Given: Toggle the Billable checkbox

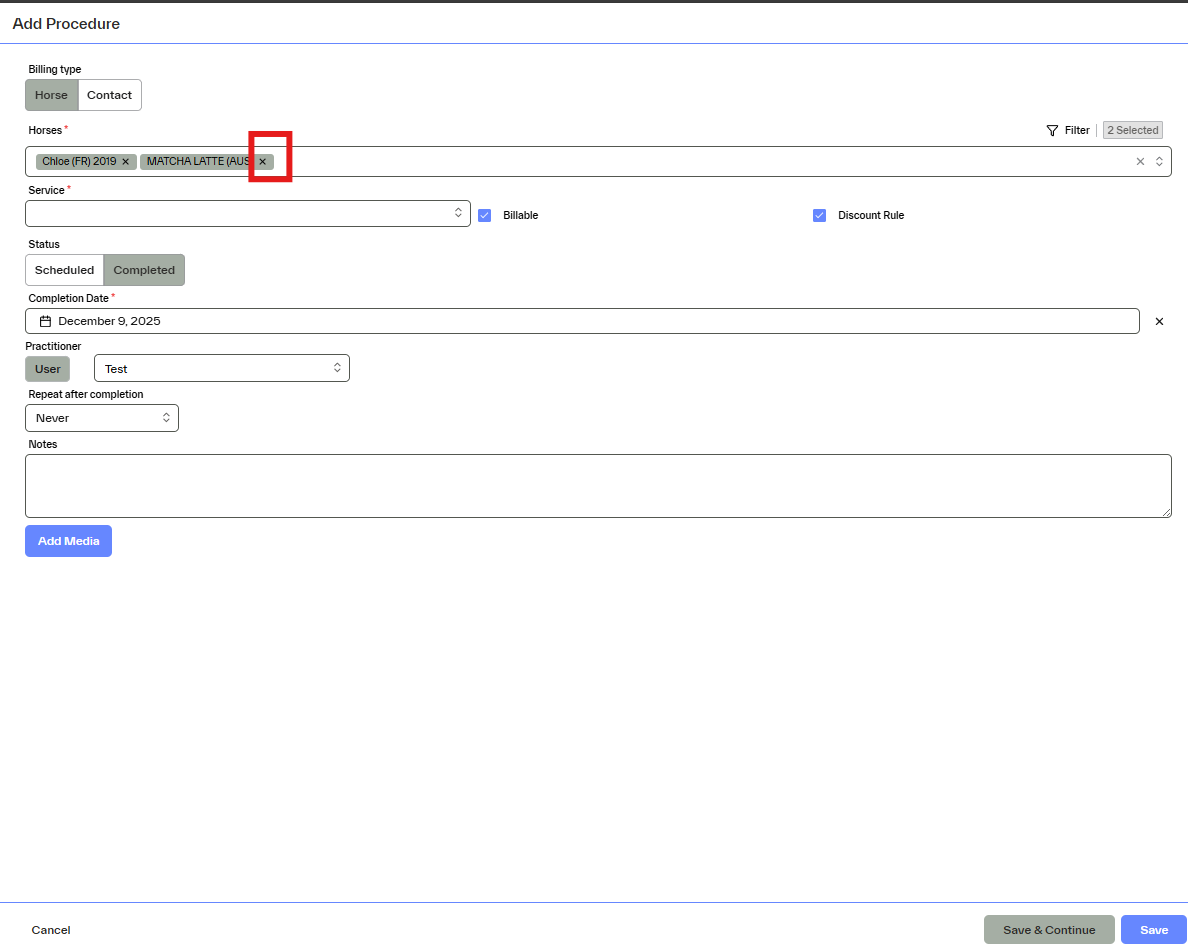Looking at the screenshot, I should coord(485,215).
